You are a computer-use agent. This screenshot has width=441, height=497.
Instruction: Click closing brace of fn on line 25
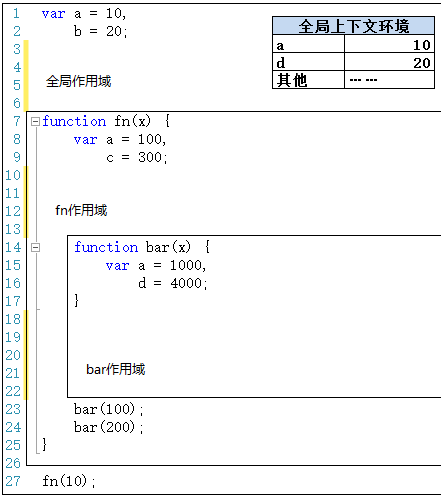click(44, 445)
